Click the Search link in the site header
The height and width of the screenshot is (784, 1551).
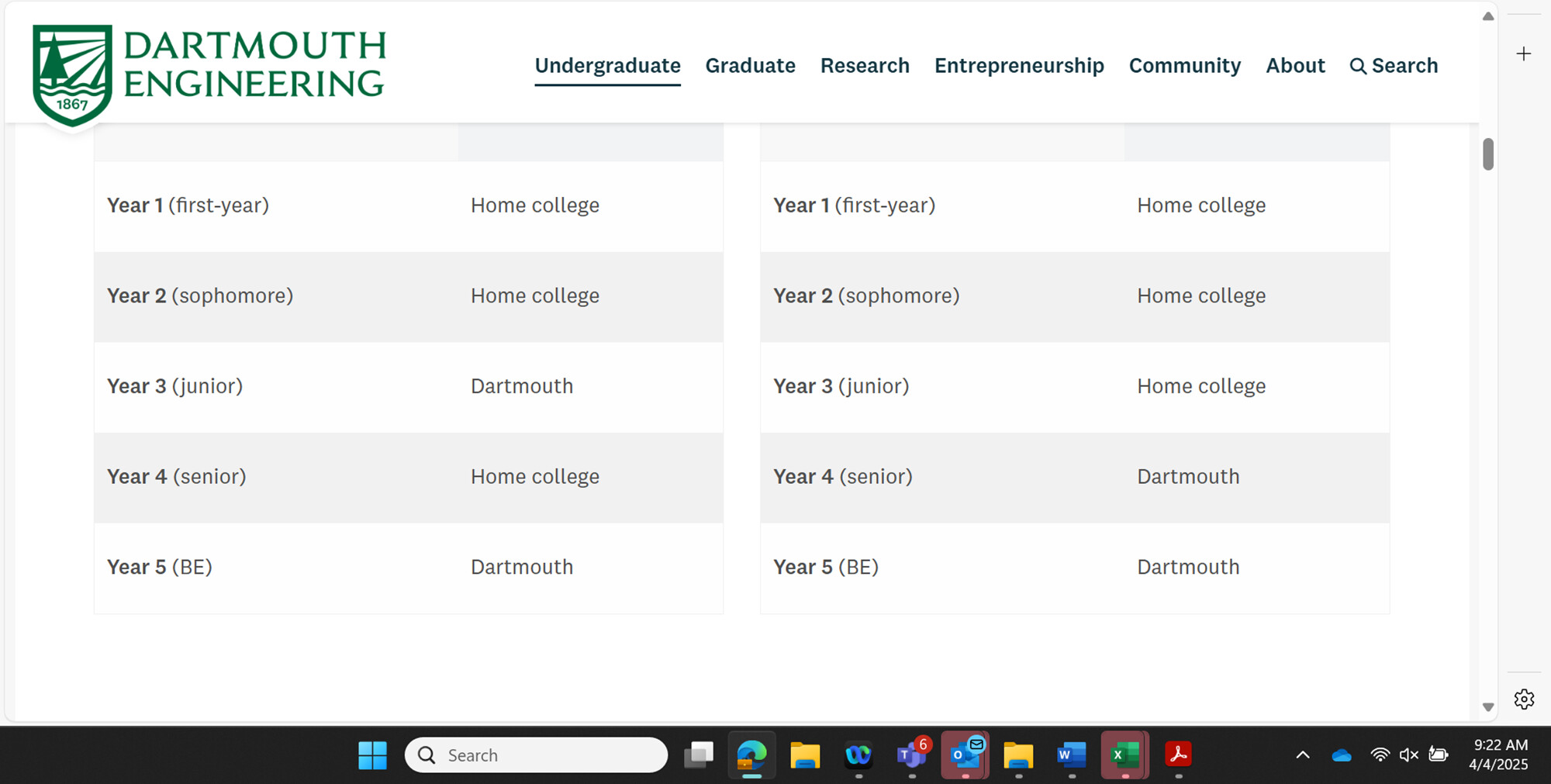1394,66
